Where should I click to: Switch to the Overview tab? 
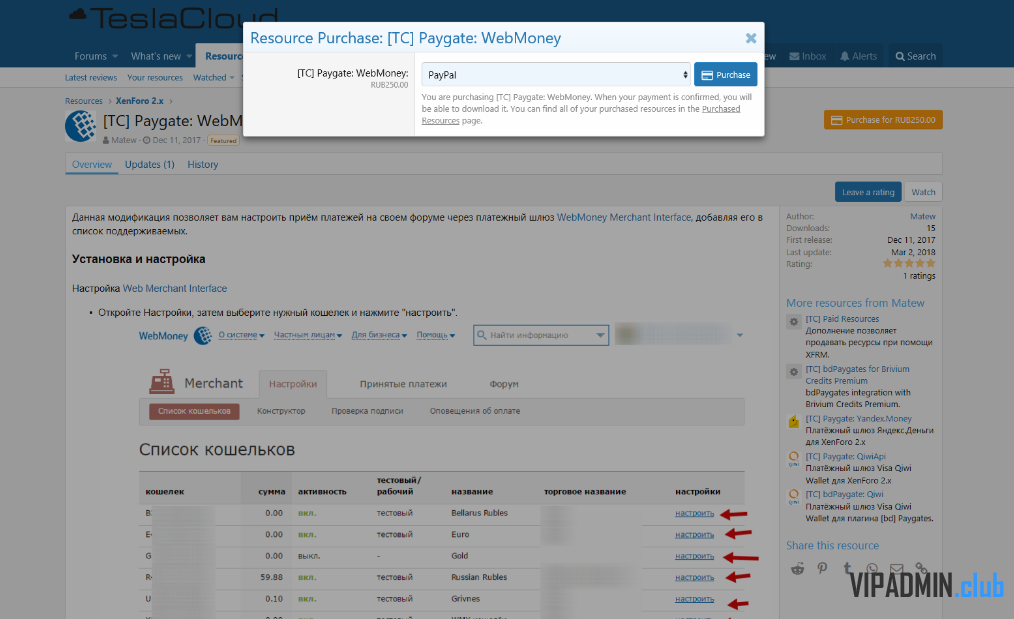coord(92,164)
